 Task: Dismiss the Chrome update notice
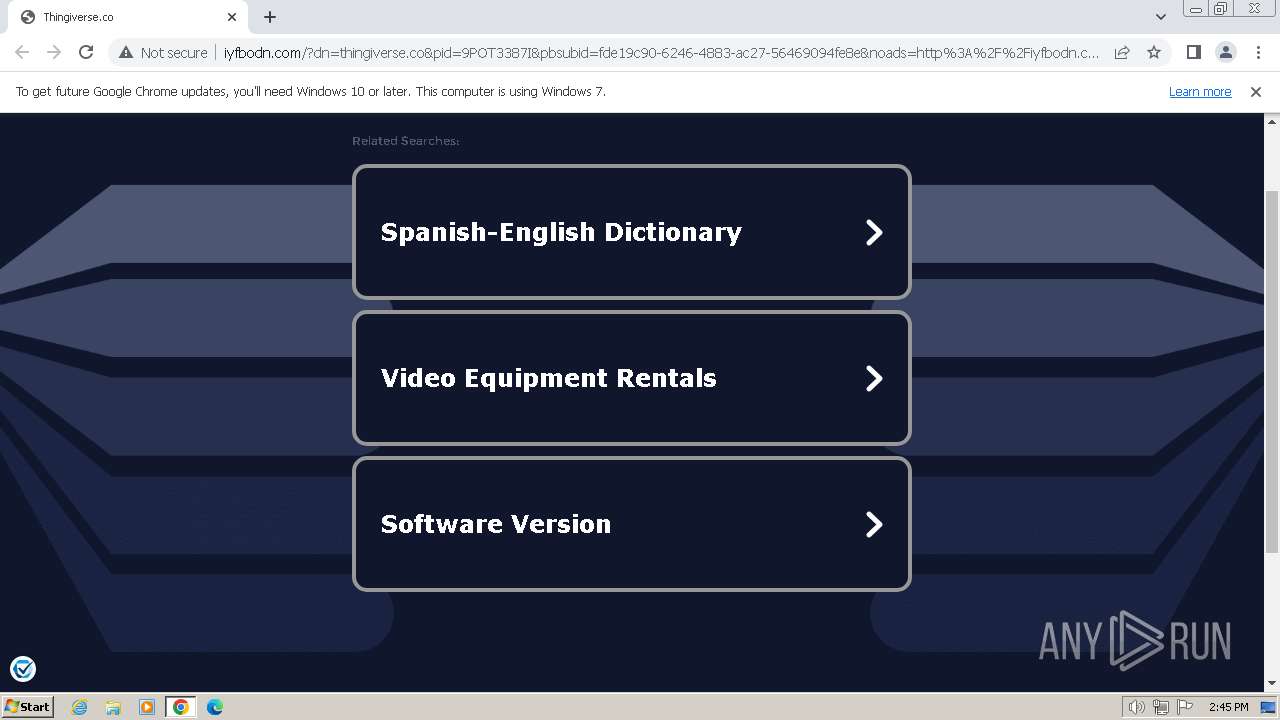(x=1256, y=91)
